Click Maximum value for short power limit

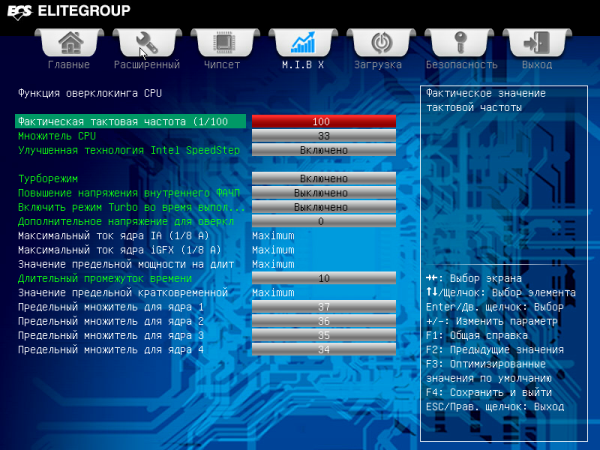click(x=273, y=293)
